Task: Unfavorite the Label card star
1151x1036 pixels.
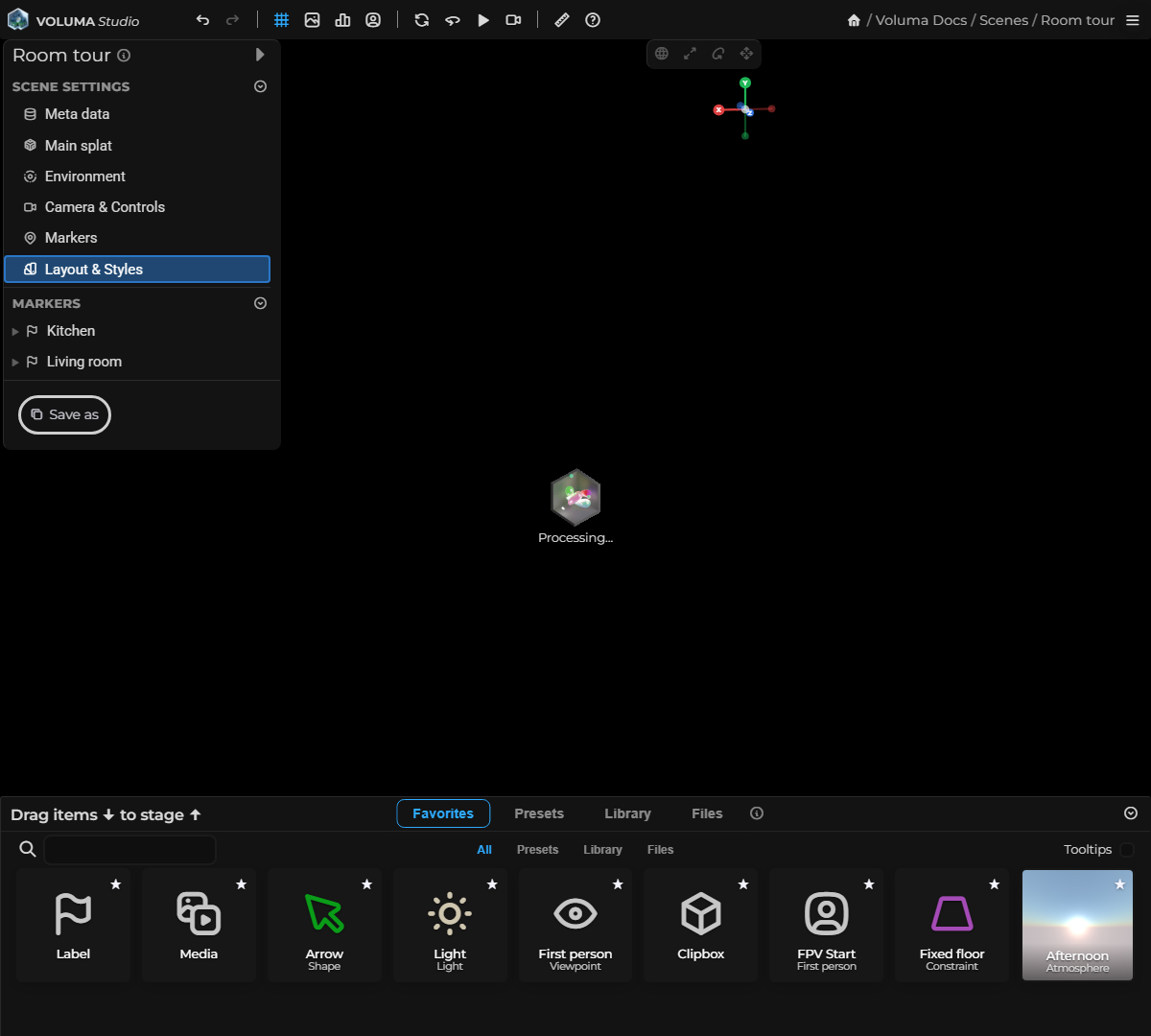Action: (x=116, y=884)
